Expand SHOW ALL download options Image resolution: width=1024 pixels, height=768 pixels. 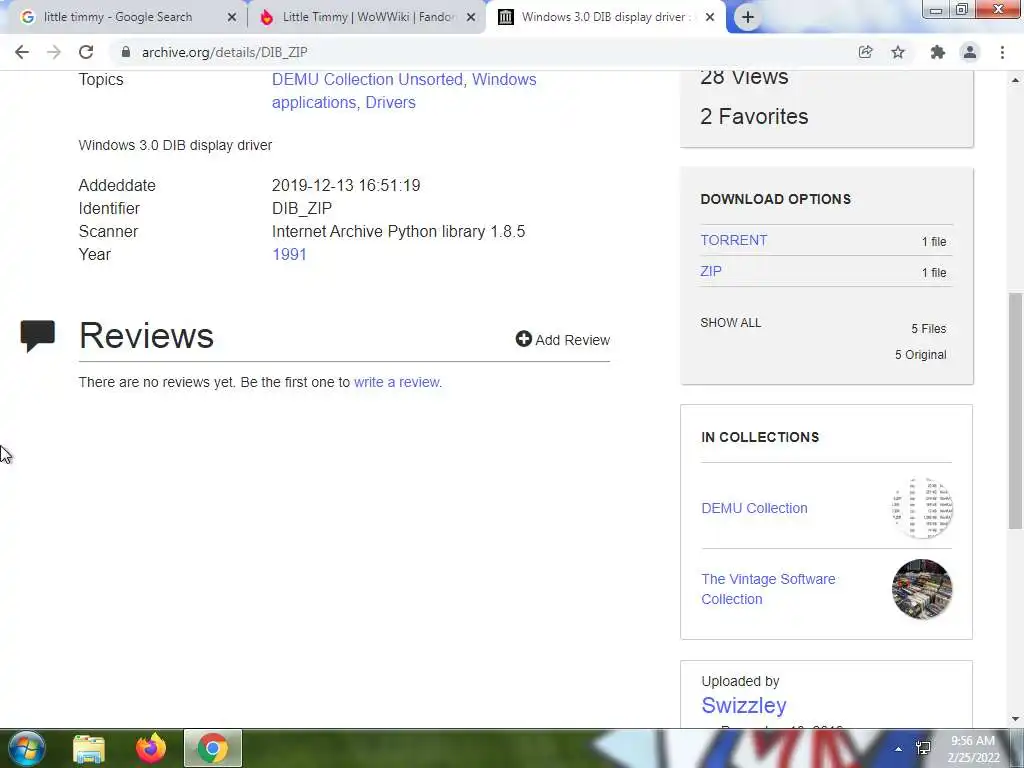coord(730,323)
